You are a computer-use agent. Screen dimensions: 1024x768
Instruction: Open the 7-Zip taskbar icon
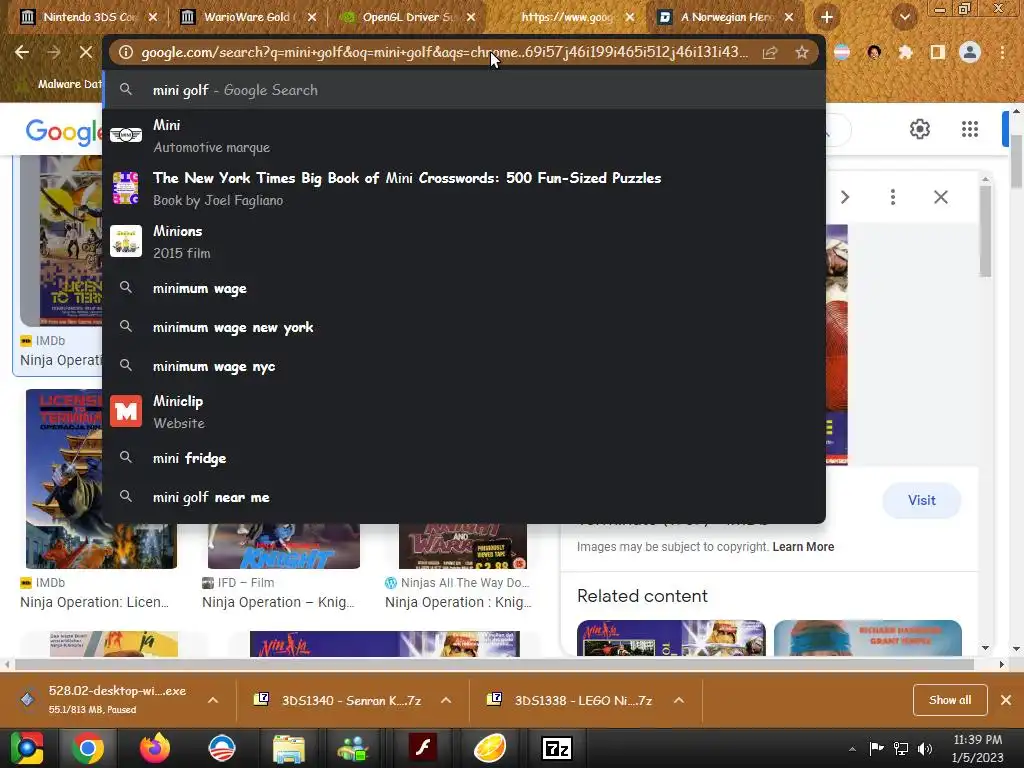(x=557, y=748)
